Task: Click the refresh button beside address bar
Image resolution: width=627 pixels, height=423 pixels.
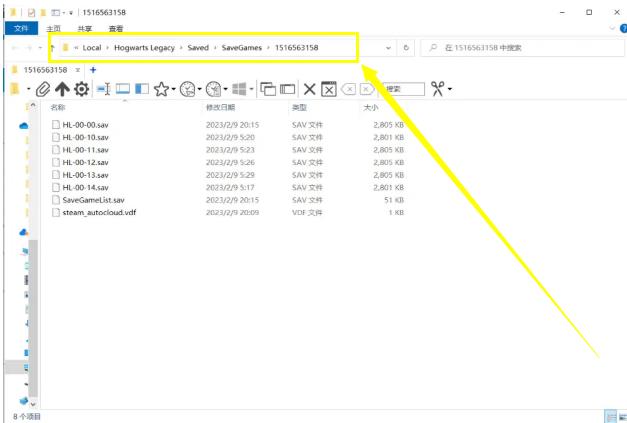Action: point(407,48)
